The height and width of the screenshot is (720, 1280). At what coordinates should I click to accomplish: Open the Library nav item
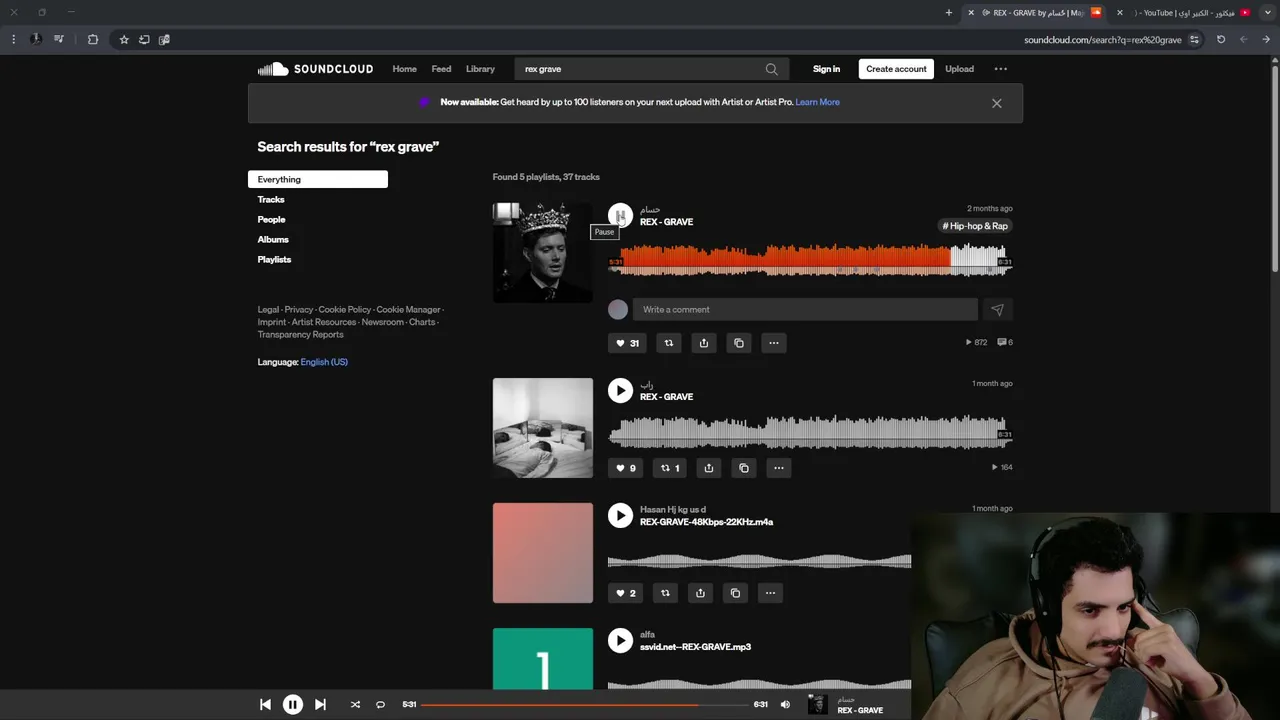tap(480, 69)
